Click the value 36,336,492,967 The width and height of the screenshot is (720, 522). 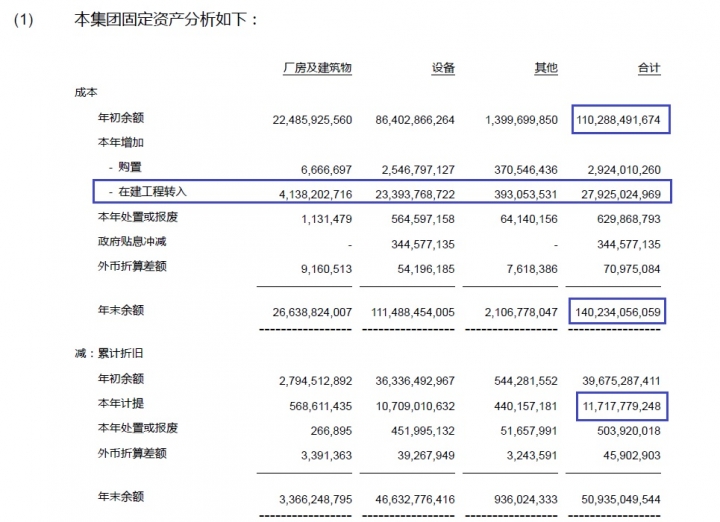pos(415,381)
